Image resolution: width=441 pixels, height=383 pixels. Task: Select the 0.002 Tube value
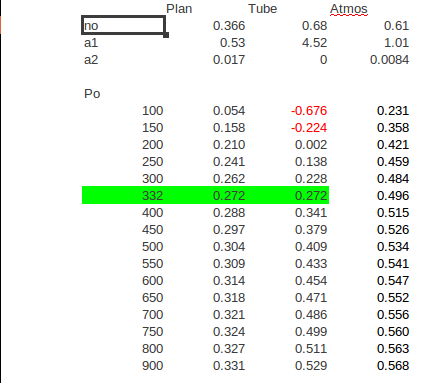tap(311, 145)
